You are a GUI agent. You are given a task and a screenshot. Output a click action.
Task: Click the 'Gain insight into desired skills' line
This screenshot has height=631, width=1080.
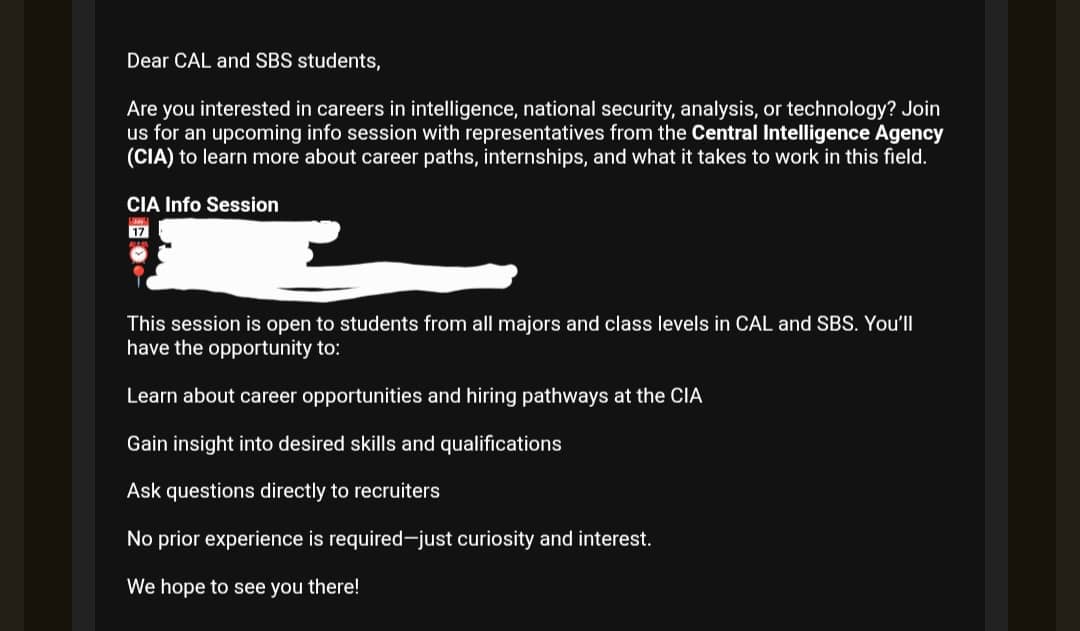[344, 444]
